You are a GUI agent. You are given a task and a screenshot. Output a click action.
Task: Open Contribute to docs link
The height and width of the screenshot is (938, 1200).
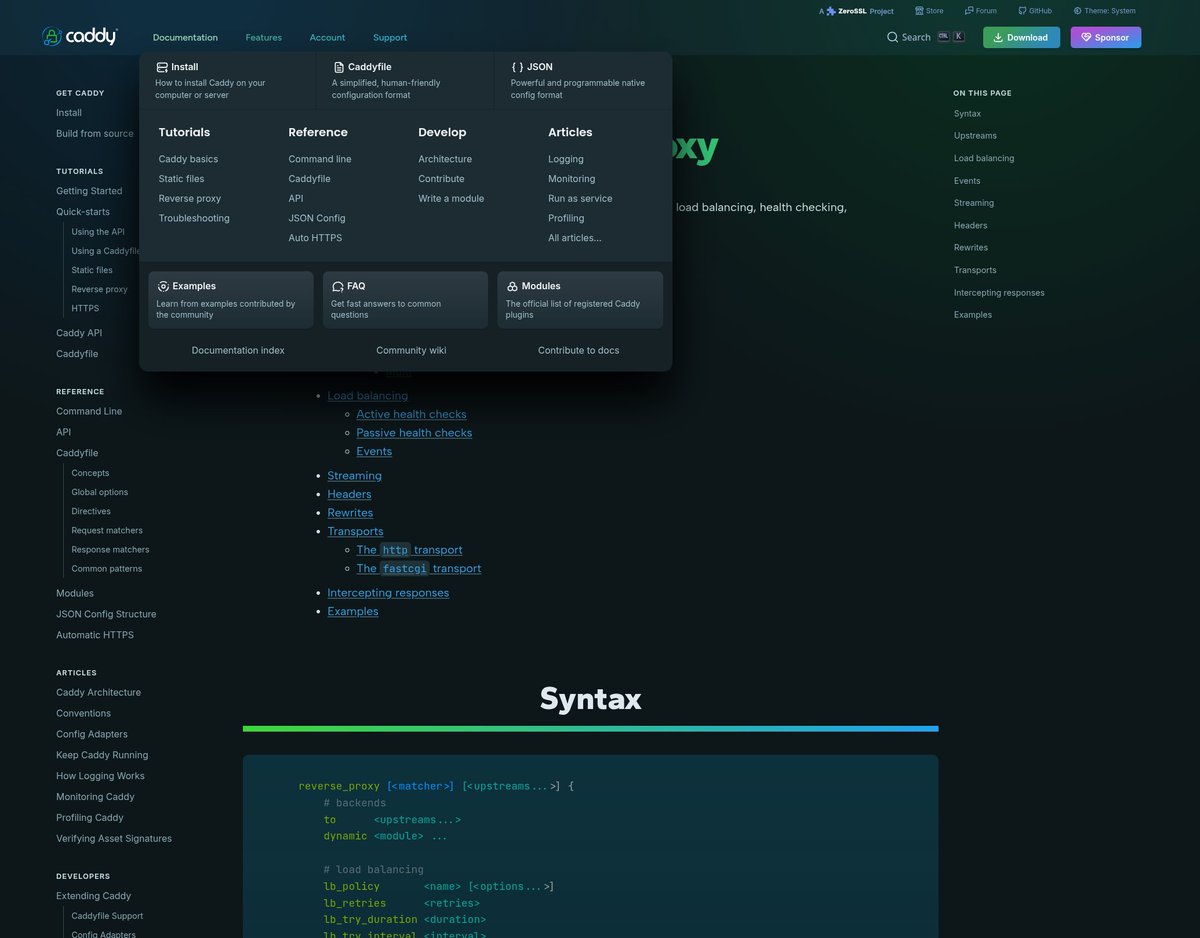[579, 350]
